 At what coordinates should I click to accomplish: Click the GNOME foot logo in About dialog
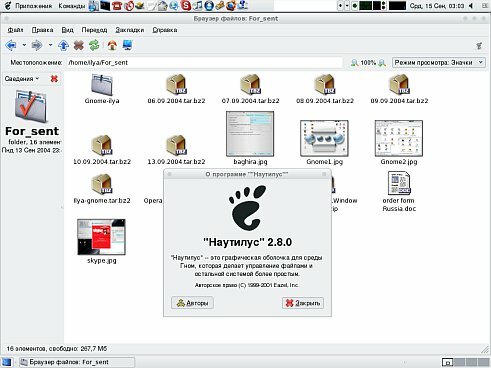coord(247,208)
